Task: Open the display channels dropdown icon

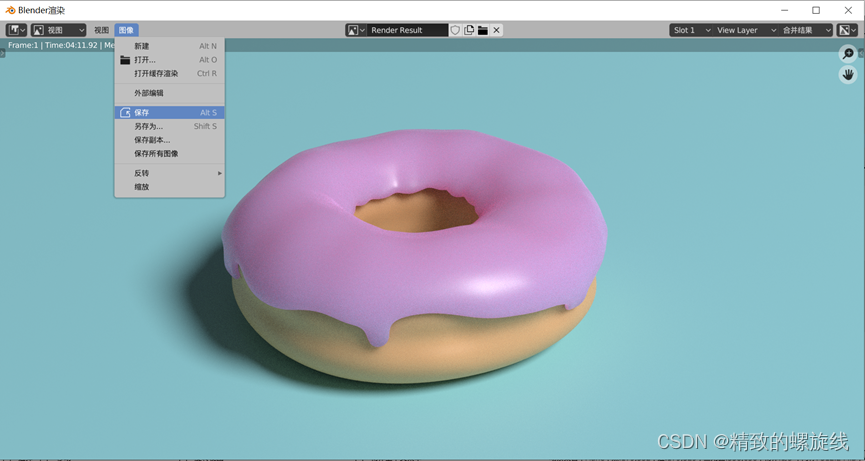Action: pos(847,30)
